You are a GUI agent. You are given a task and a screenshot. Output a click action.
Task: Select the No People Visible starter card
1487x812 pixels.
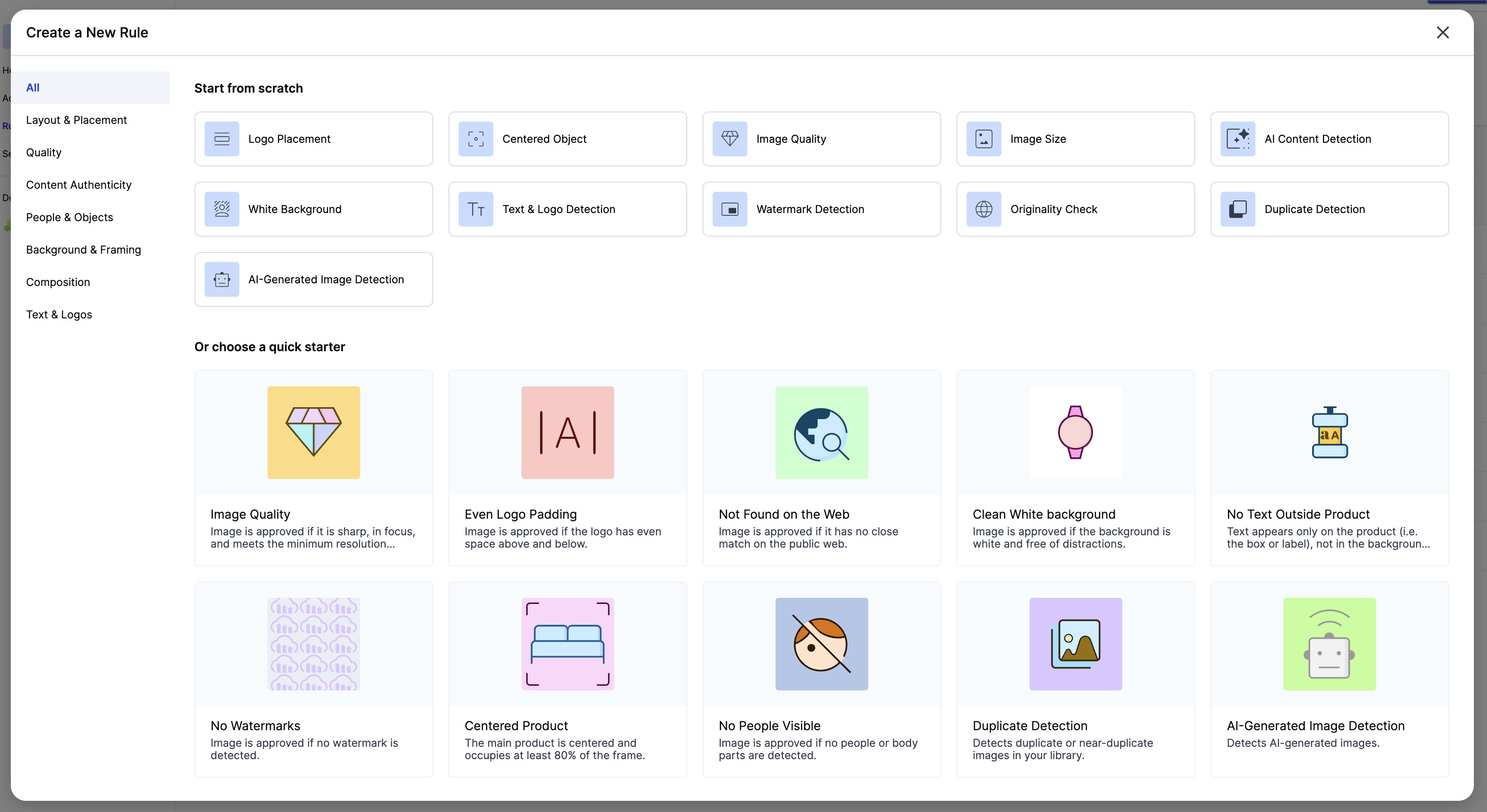(x=821, y=679)
